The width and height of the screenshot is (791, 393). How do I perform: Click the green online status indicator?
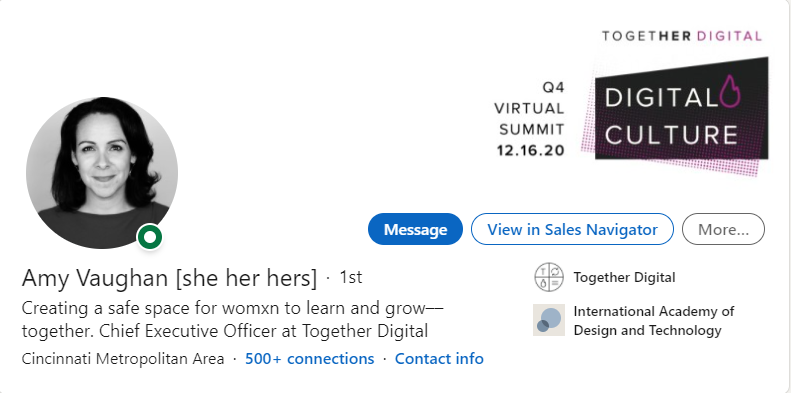[x=150, y=237]
